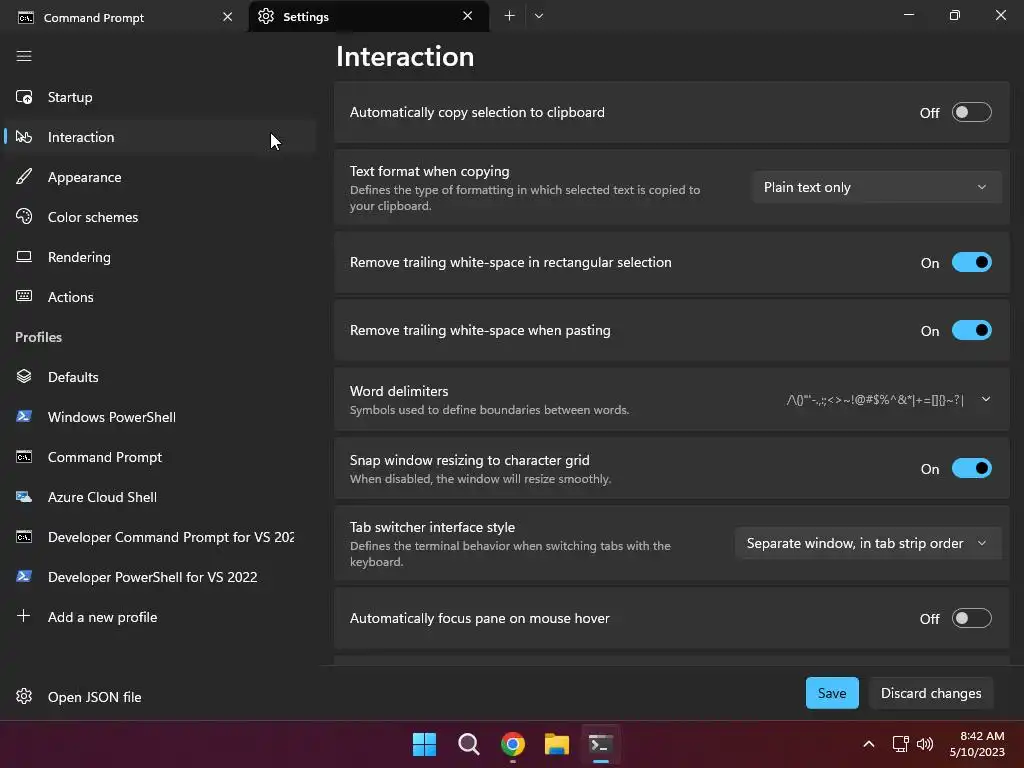
Task: Open Startup settings page
Action: (161, 97)
